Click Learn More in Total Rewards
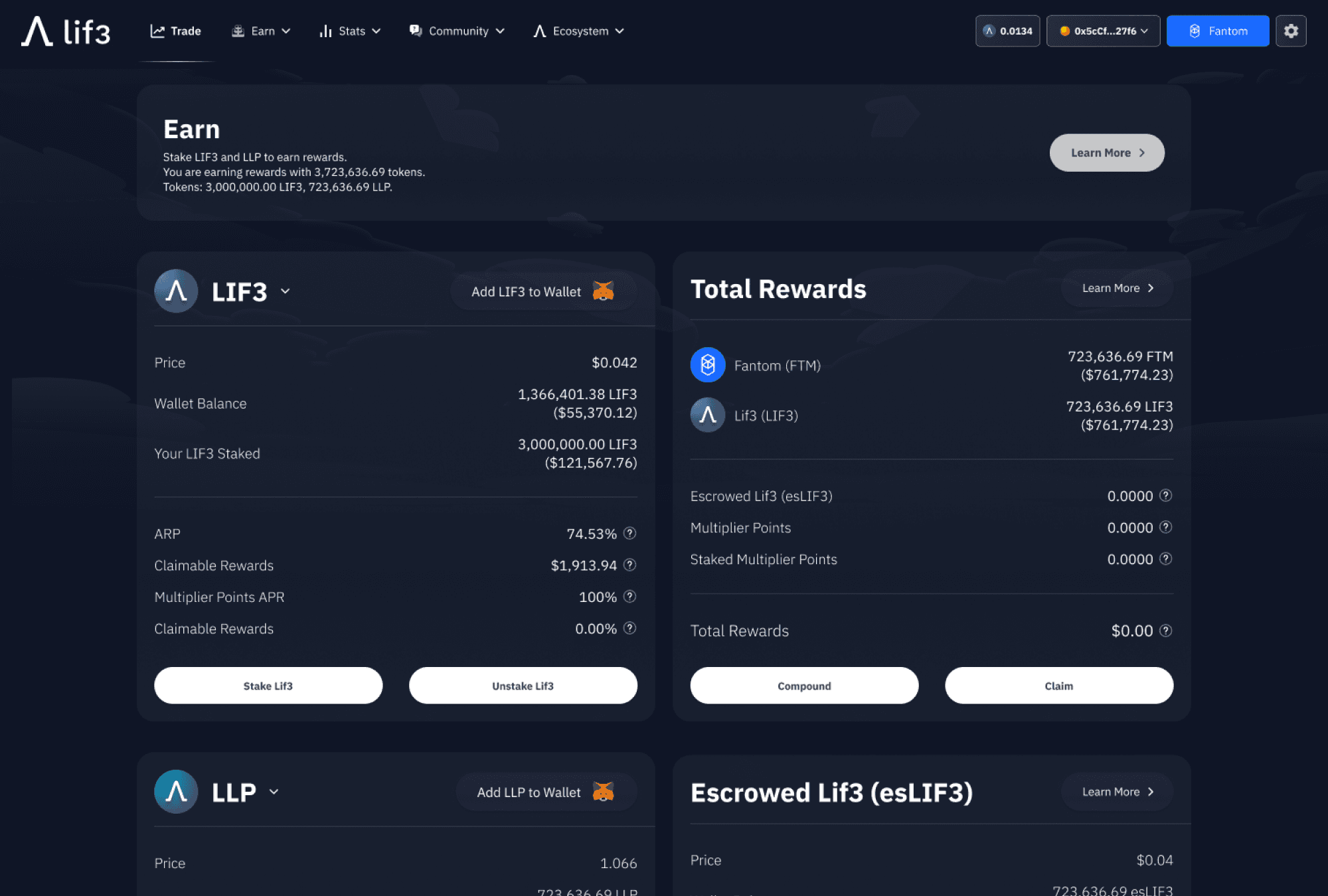This screenshot has height=896, width=1328. [1117, 288]
